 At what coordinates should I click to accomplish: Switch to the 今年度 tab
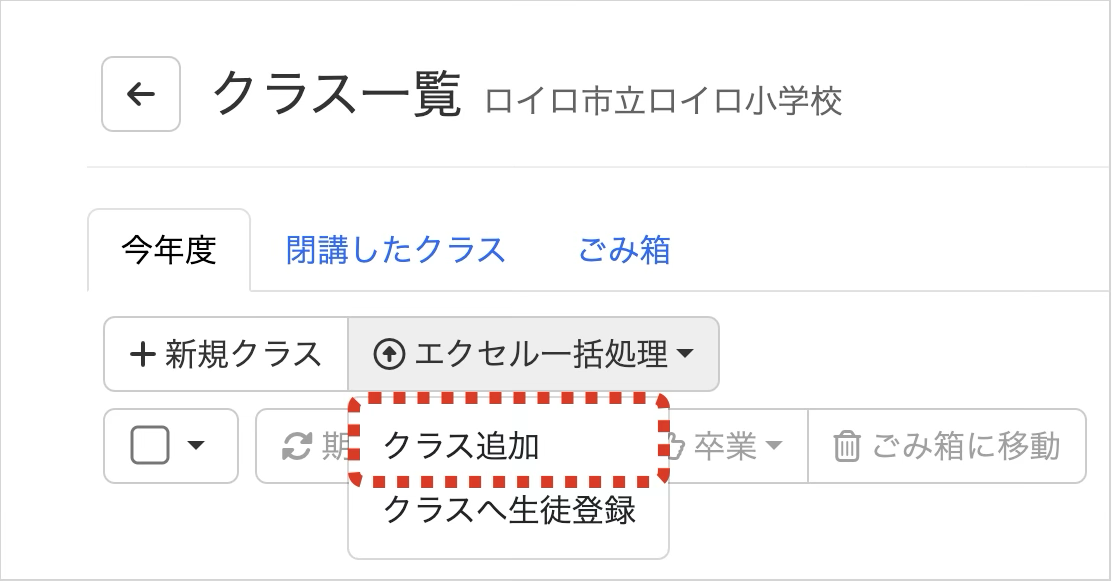[x=169, y=250]
